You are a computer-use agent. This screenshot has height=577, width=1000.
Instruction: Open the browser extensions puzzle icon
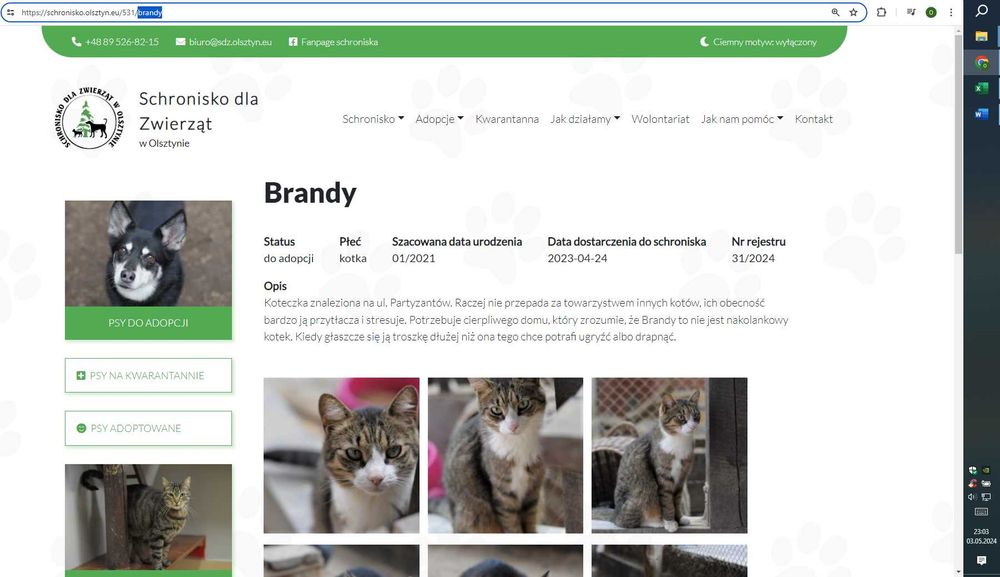(x=881, y=12)
